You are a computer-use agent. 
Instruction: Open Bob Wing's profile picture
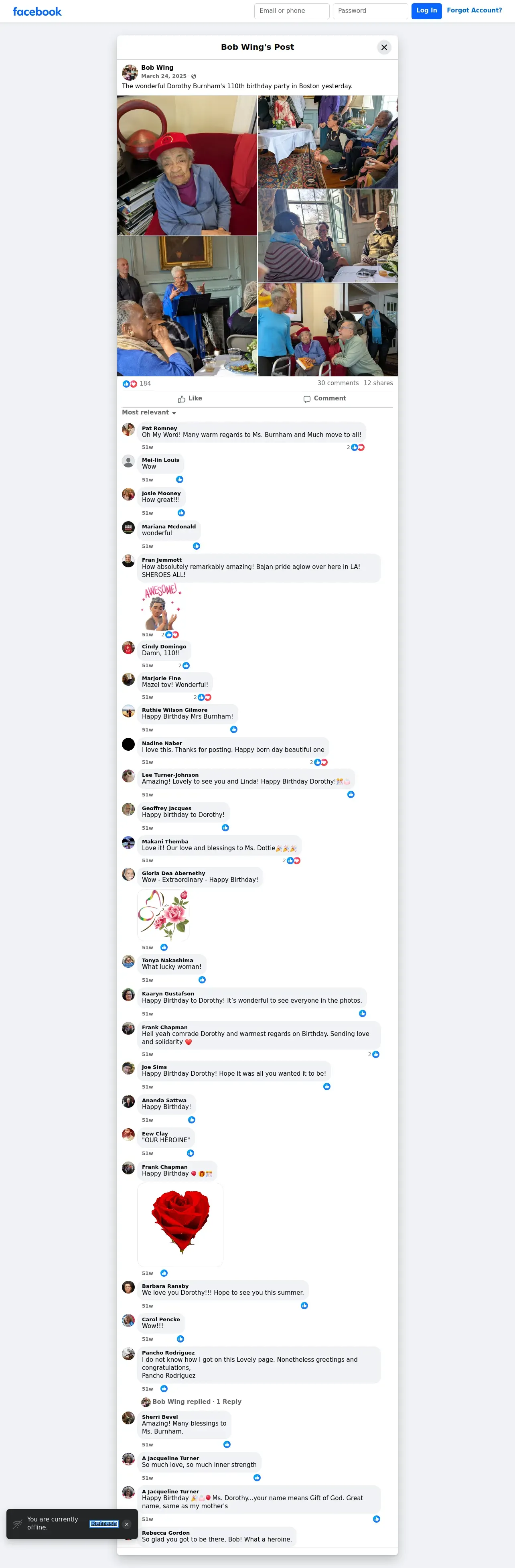pos(130,73)
